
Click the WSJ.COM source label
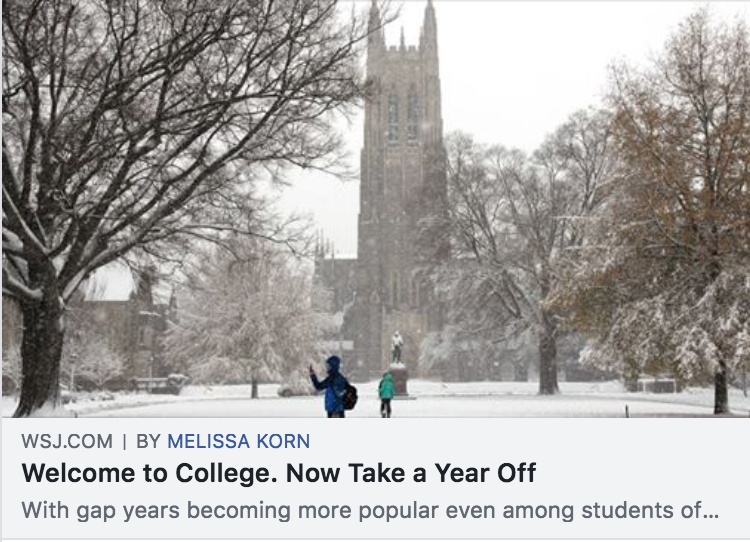[67, 441]
